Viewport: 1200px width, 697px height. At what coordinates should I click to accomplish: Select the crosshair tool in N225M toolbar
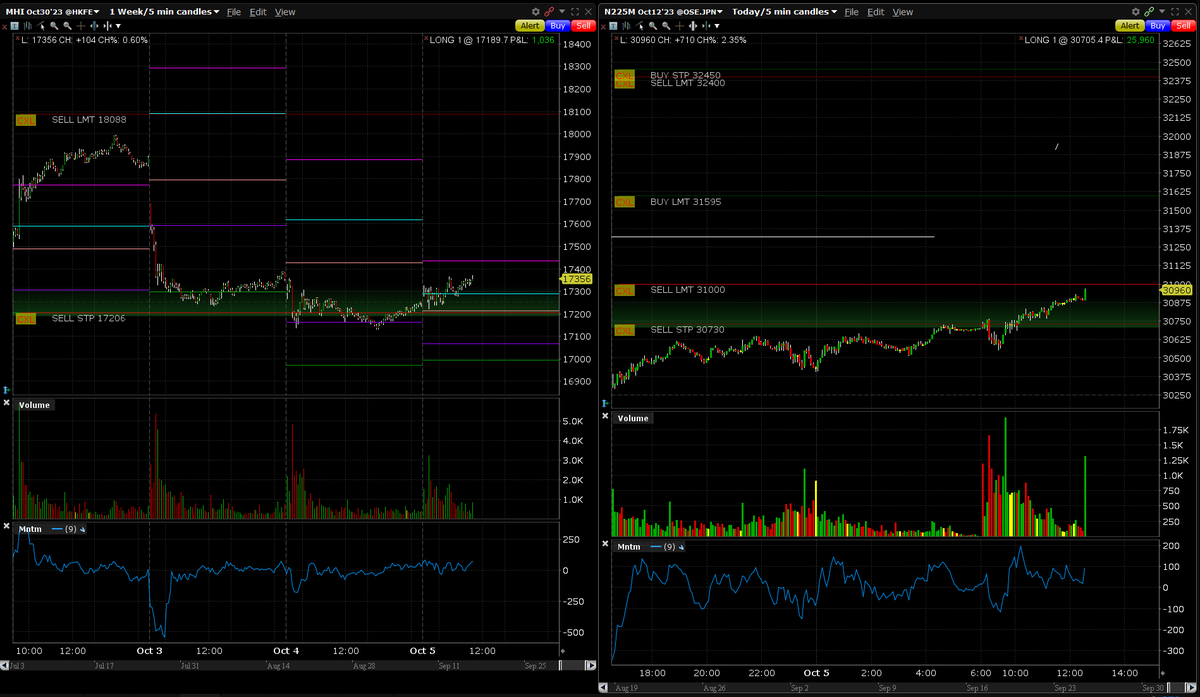pos(679,25)
